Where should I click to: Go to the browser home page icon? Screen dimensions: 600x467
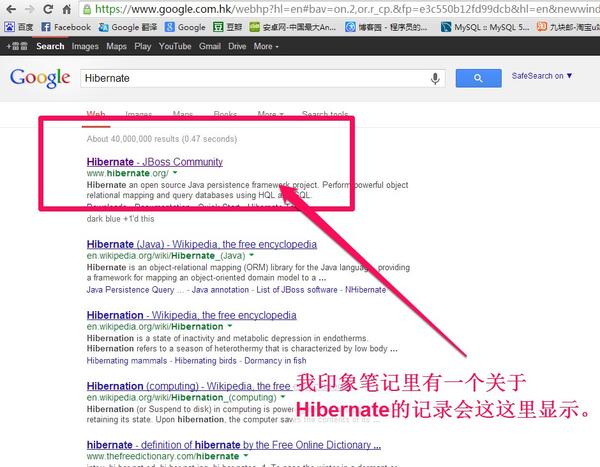67,9
